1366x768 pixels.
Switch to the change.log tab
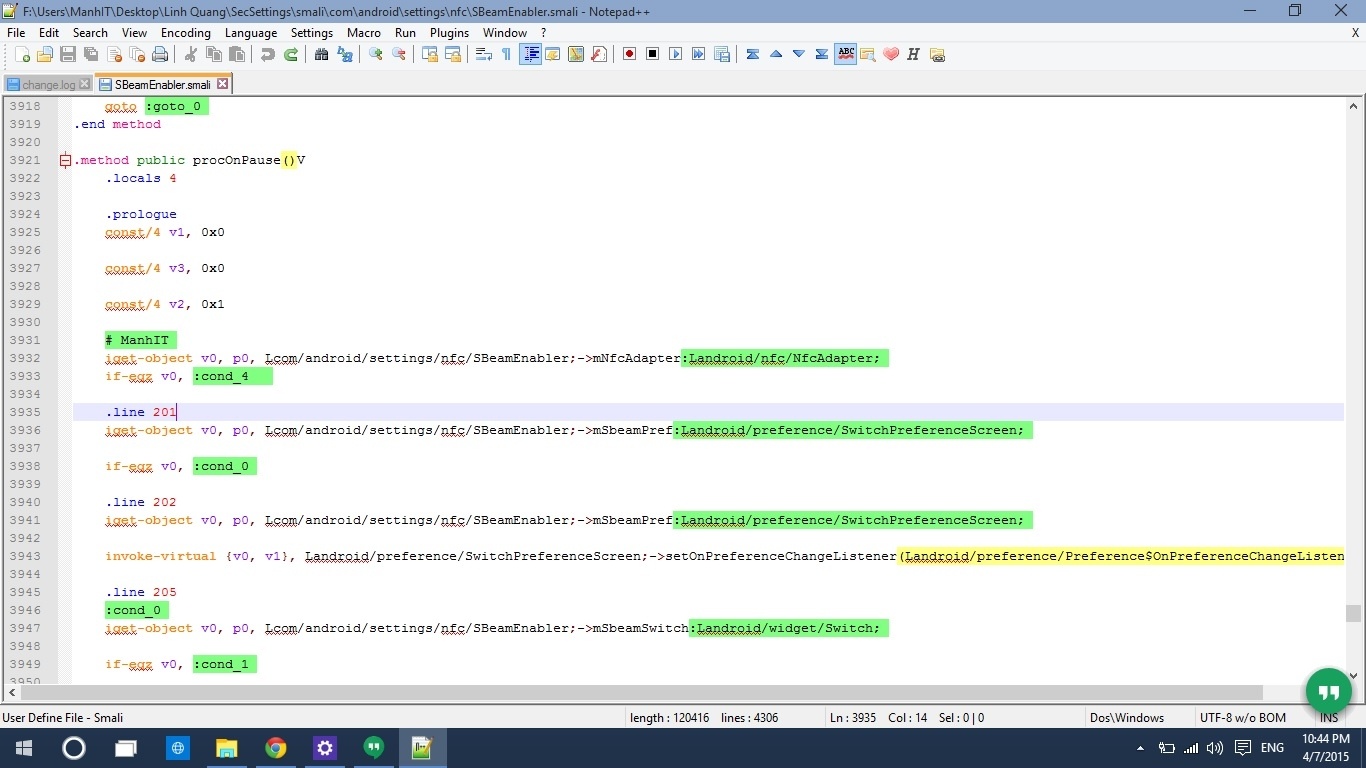point(48,85)
